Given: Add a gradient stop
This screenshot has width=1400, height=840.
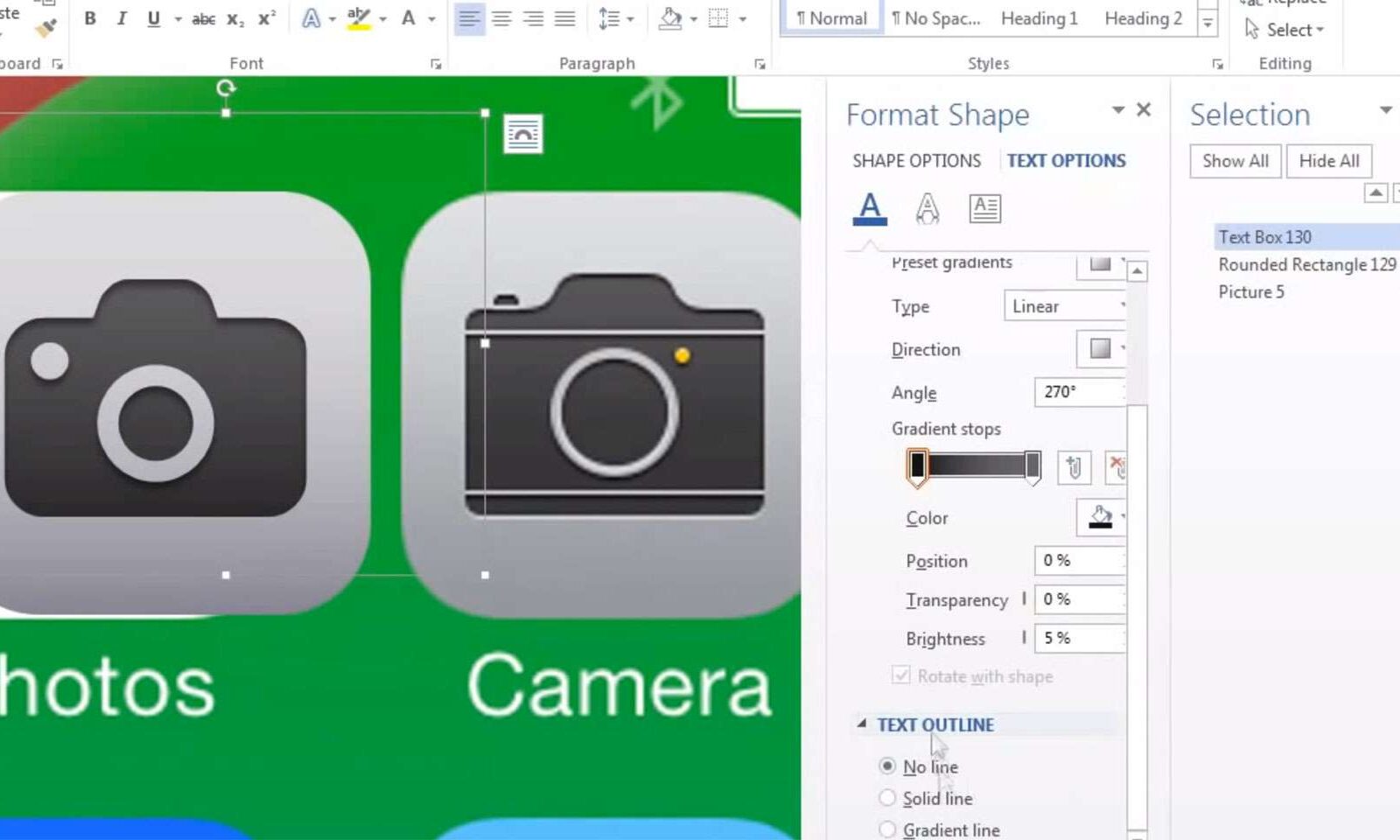Looking at the screenshot, I should pos(1074,467).
